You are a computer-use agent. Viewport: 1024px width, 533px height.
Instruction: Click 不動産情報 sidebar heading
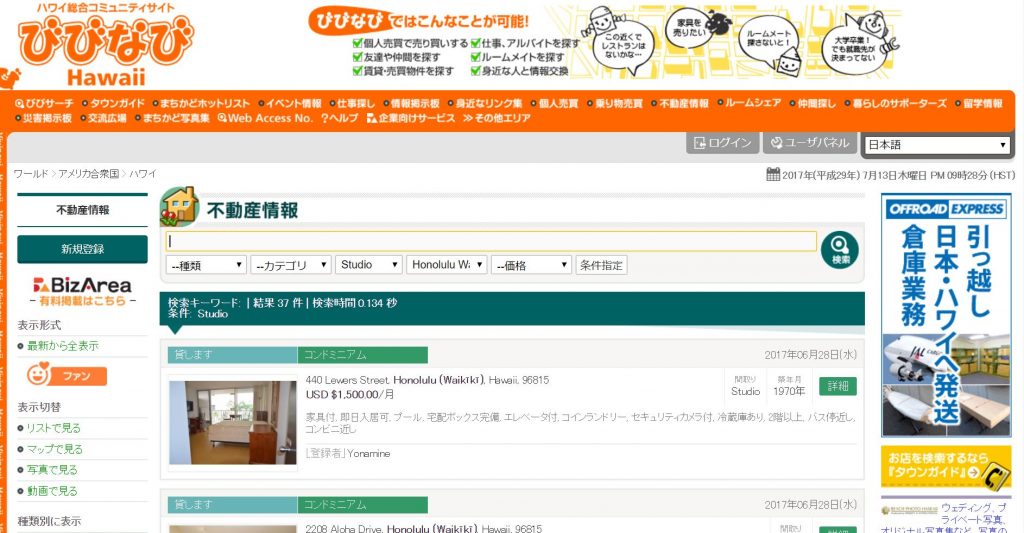point(82,210)
